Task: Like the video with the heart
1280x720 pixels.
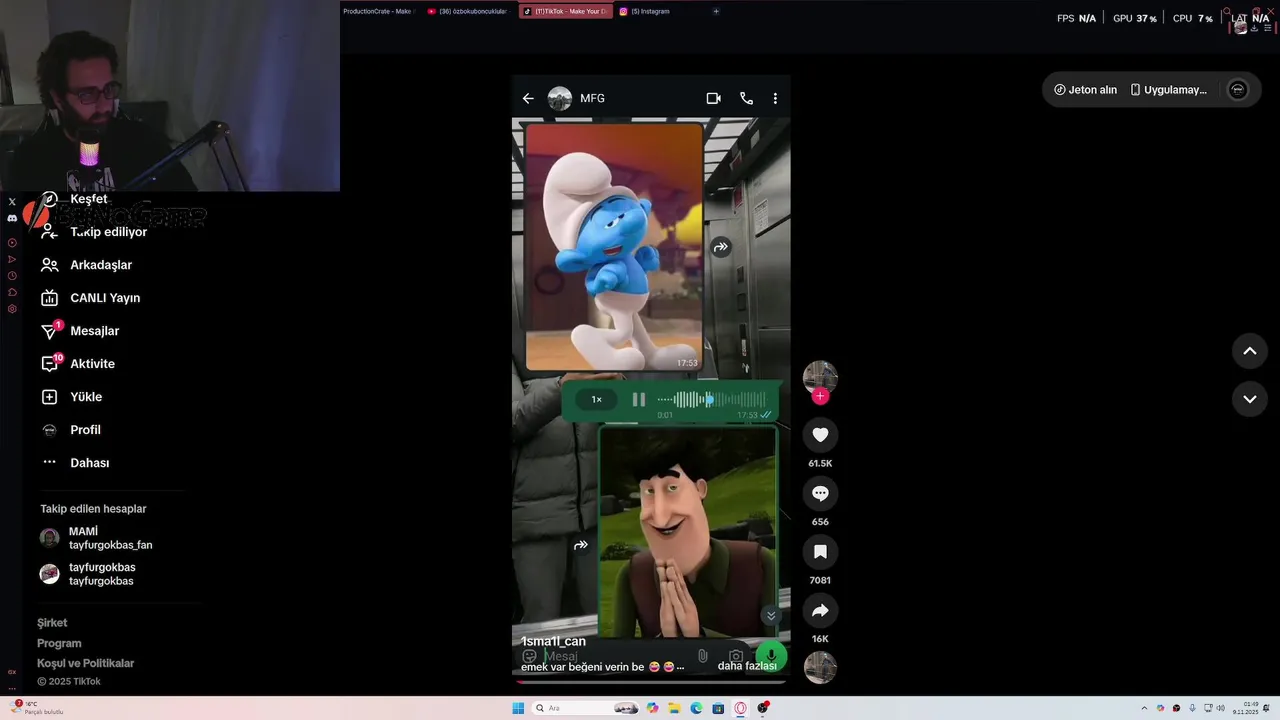Action: 820,434
